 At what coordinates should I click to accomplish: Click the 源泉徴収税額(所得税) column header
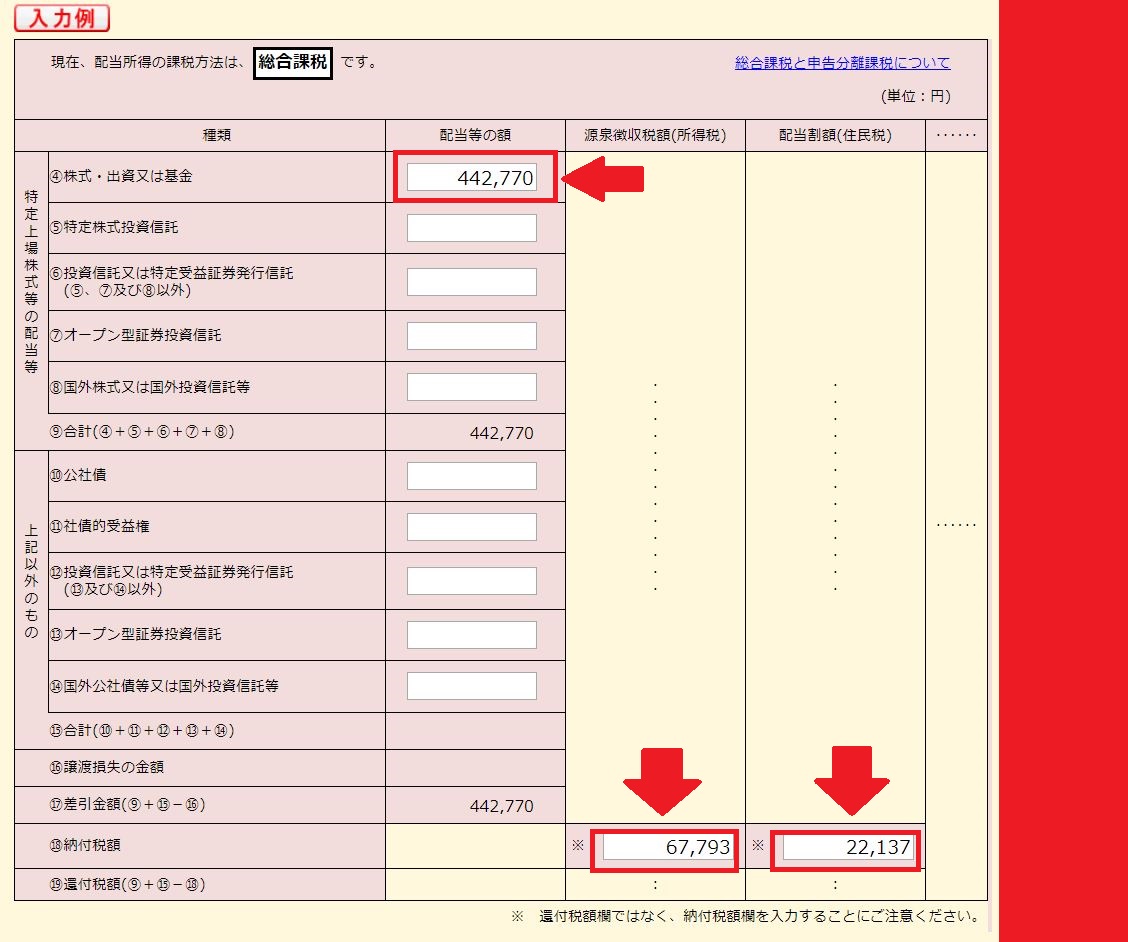(x=655, y=135)
